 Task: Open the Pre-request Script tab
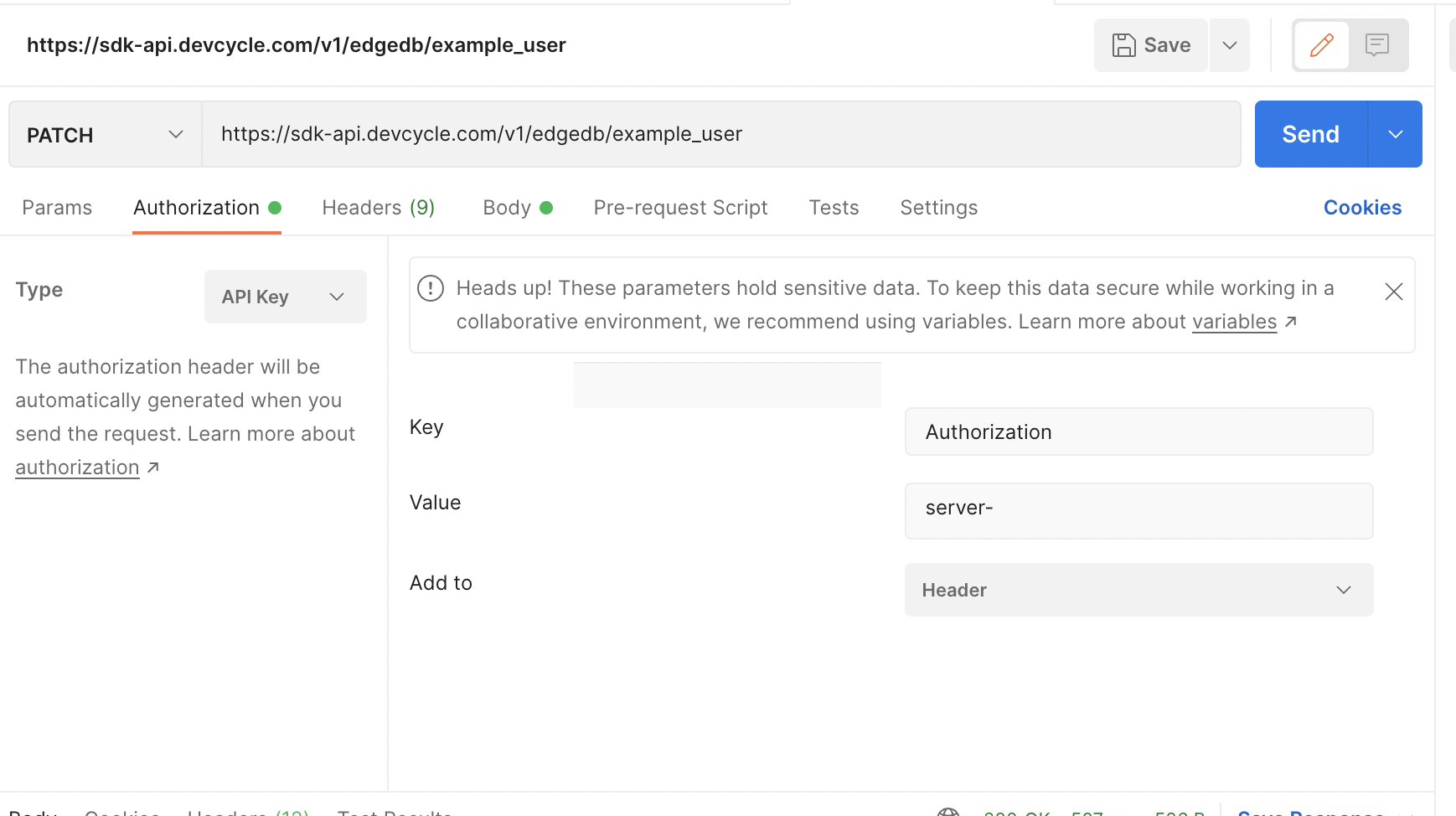click(680, 208)
